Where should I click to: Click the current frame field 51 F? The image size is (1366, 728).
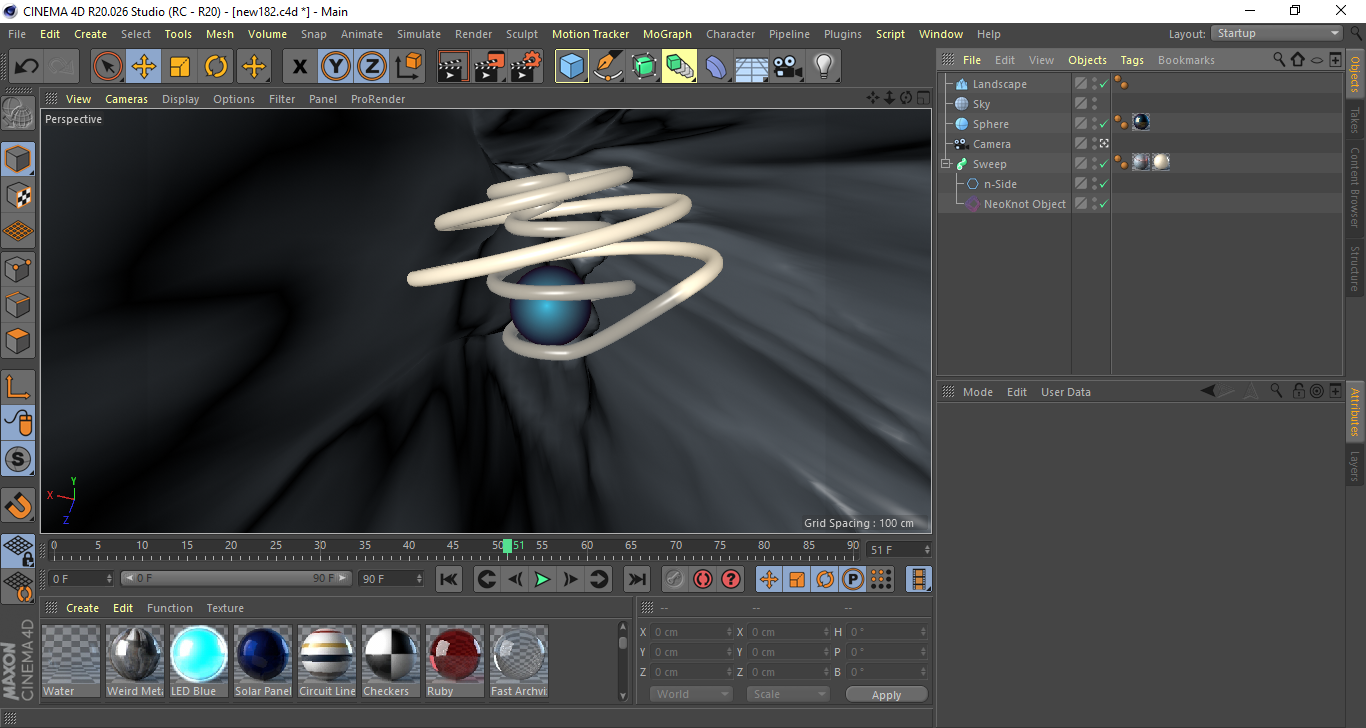pos(900,550)
